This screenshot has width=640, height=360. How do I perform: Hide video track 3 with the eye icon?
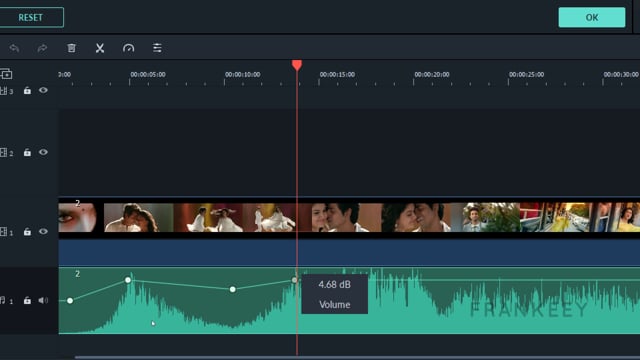coord(43,90)
